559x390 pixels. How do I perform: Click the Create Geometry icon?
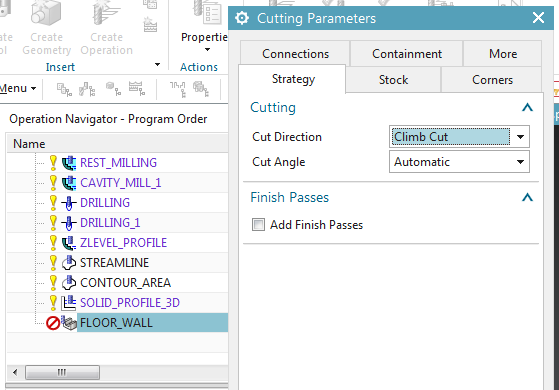[46, 14]
